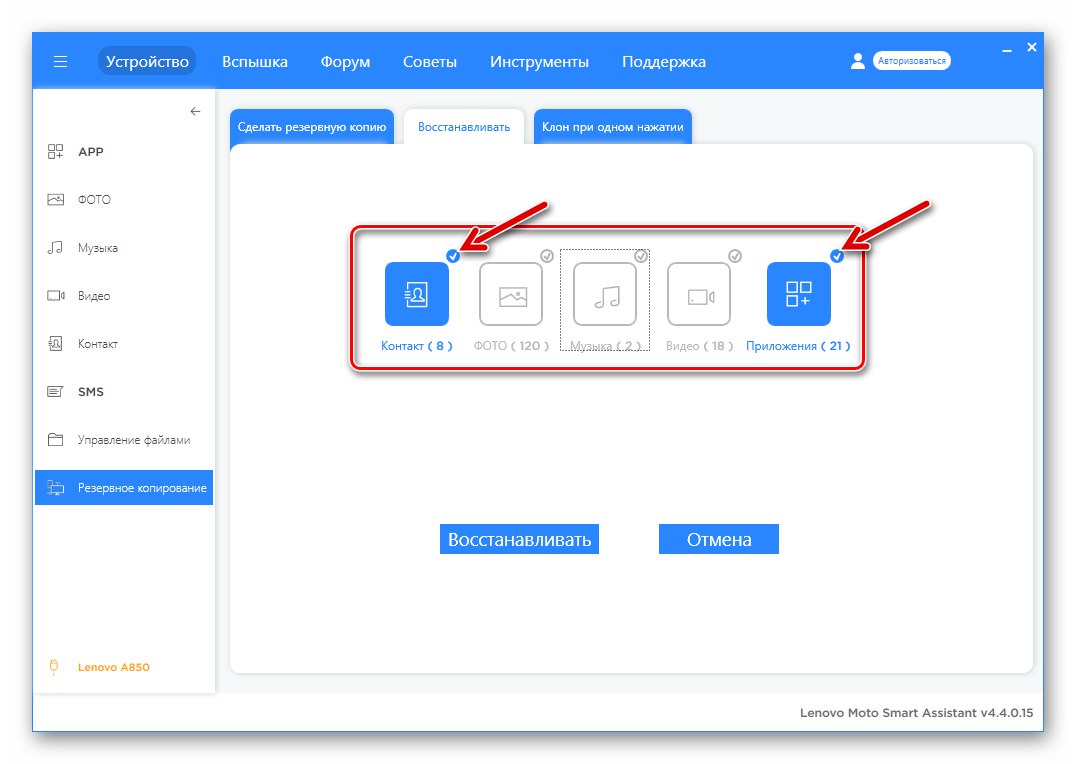Open the Поддержка top menu

pos(664,62)
